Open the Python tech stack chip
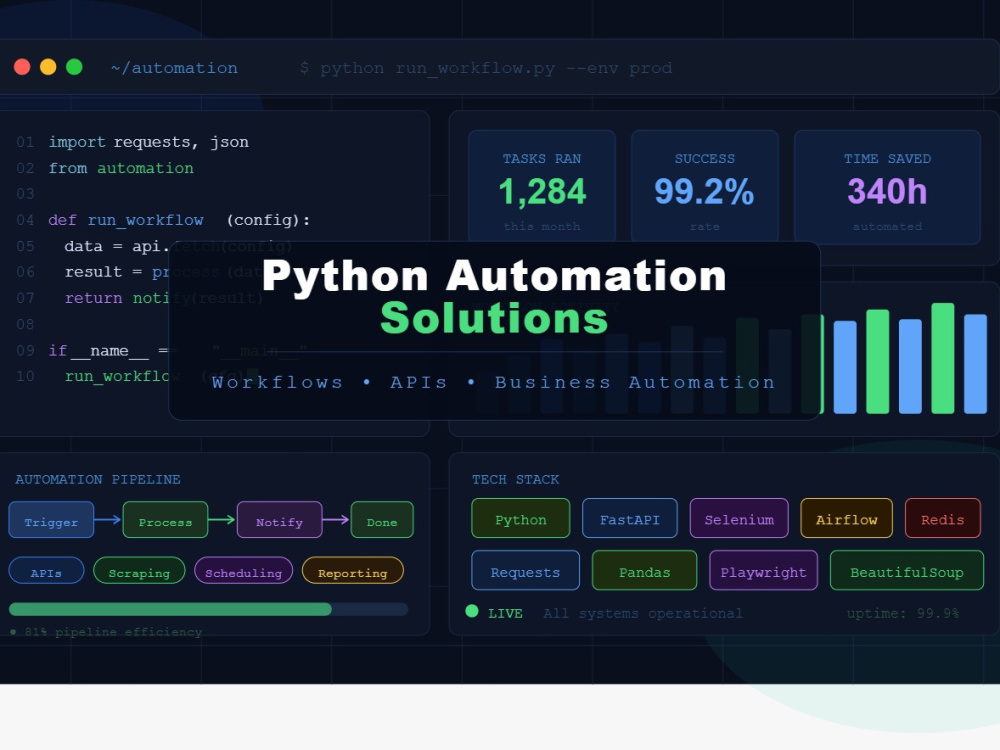 click(520, 518)
